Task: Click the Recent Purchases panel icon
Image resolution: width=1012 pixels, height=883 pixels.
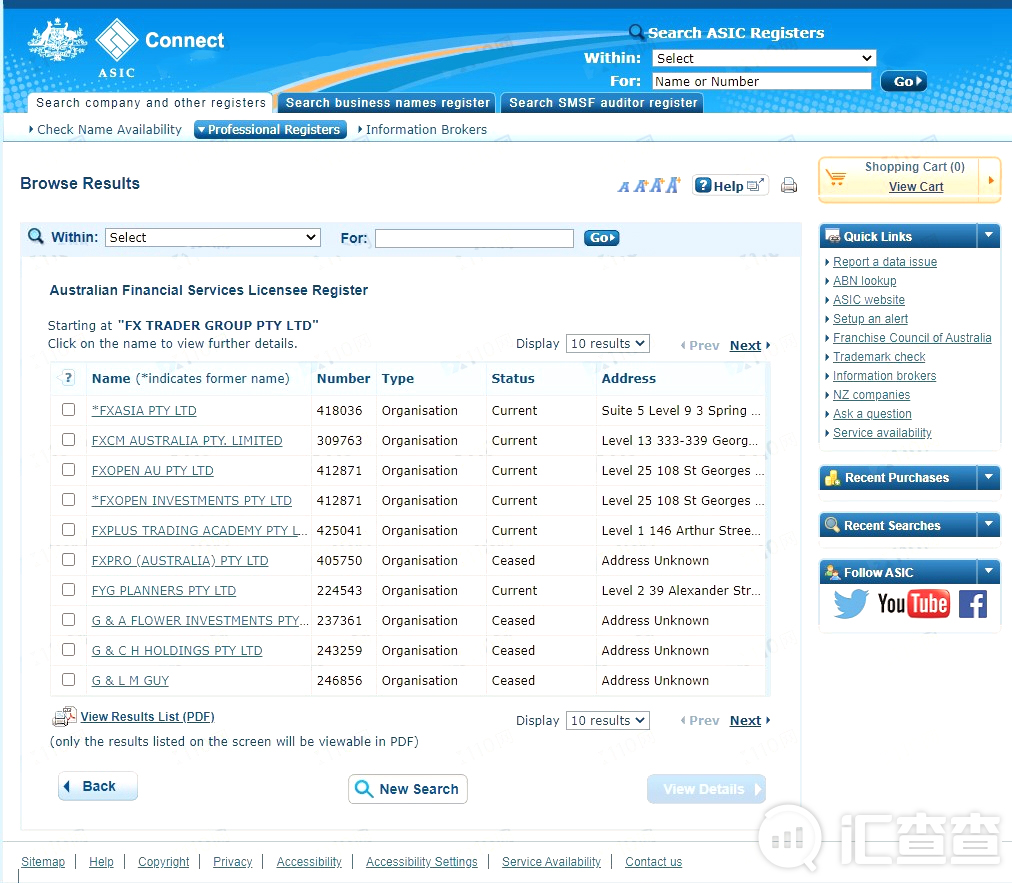Action: tap(833, 478)
